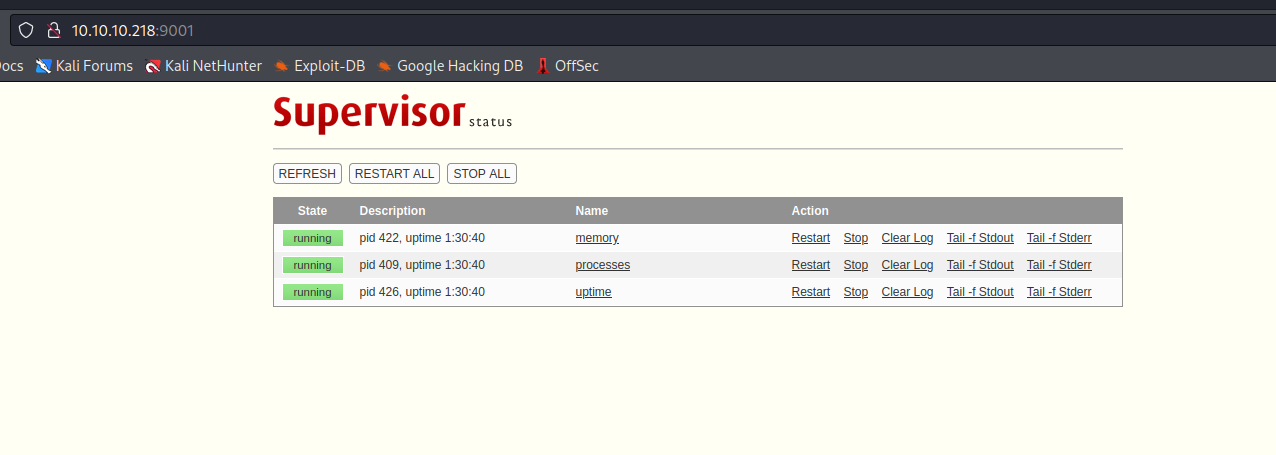Open the Kali Forums bookmark
1276x455 pixels.
(x=85, y=66)
